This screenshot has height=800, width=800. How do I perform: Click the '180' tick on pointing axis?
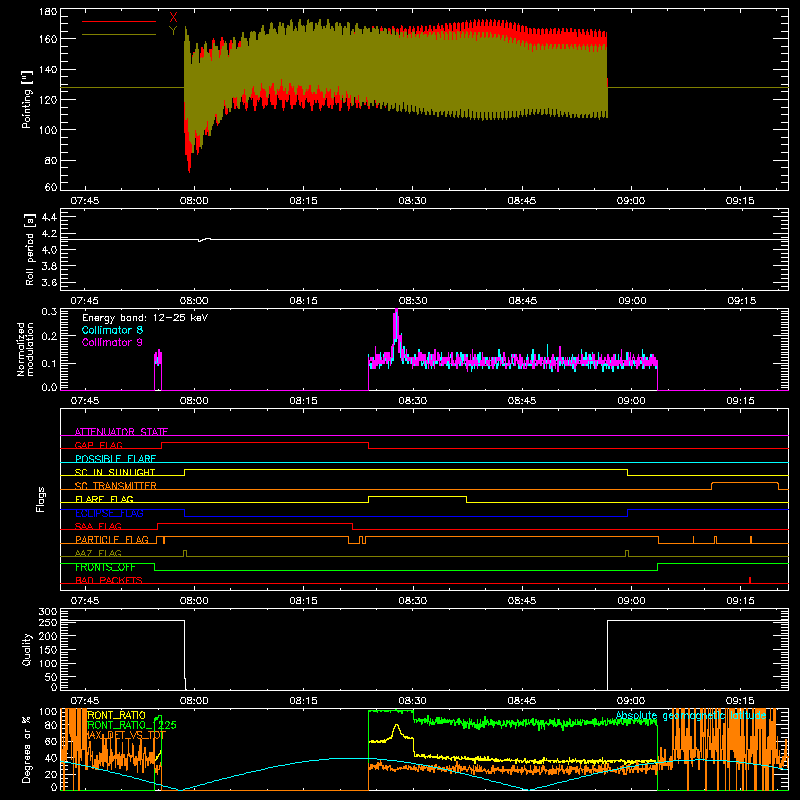(x=48, y=12)
